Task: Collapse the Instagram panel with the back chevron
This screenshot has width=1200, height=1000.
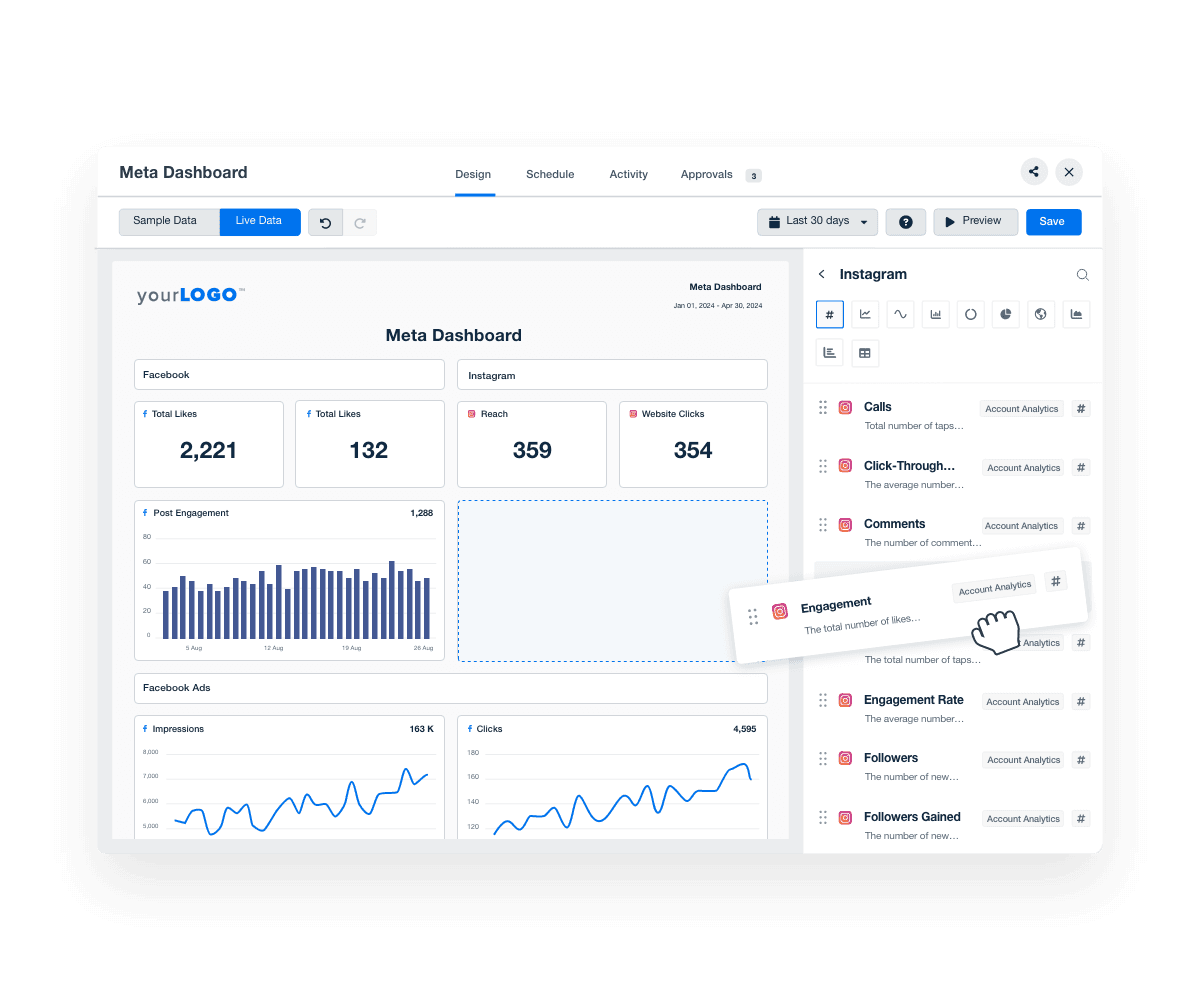Action: 821,273
